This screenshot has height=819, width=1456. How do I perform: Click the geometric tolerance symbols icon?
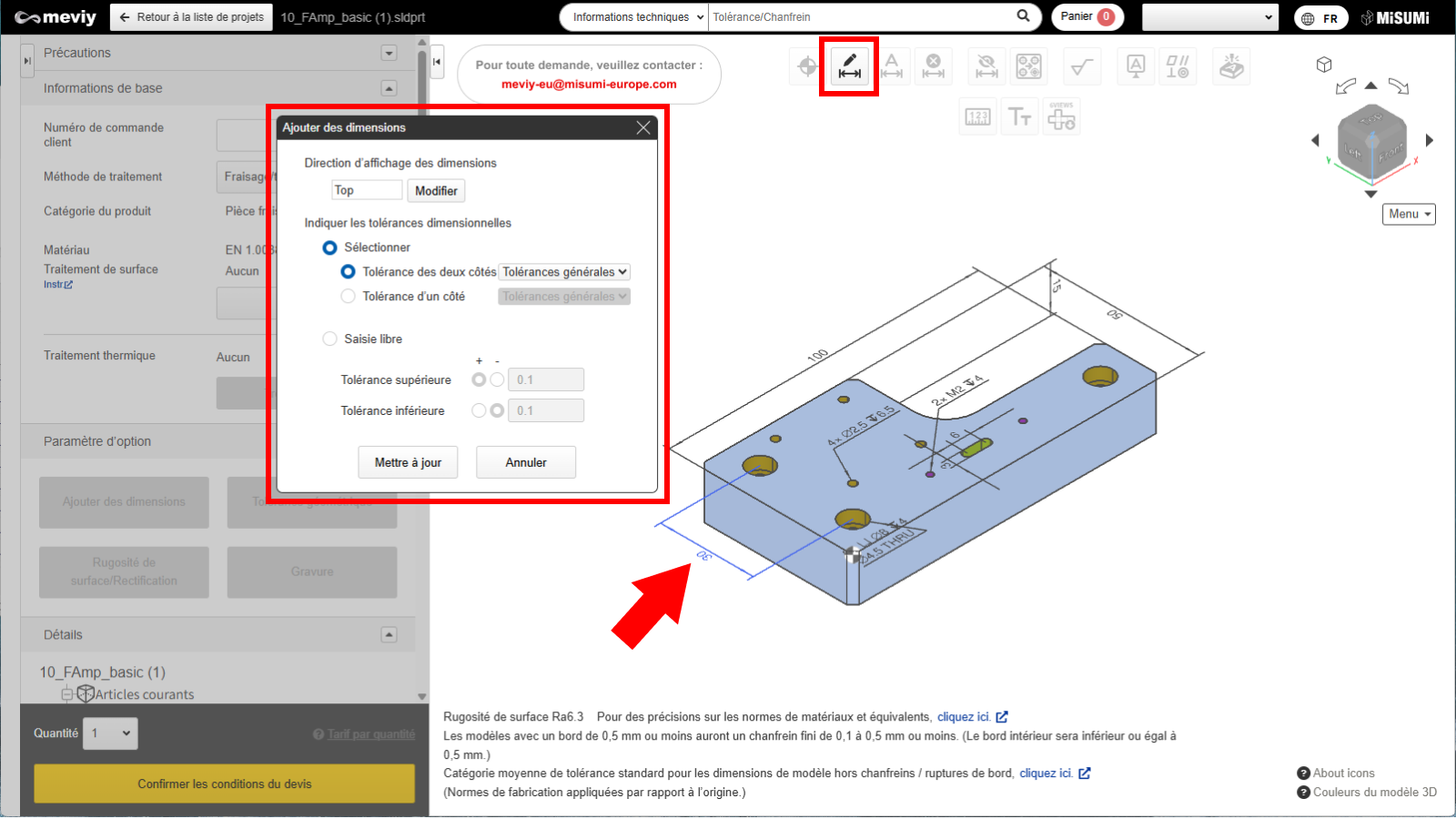[x=1177, y=66]
